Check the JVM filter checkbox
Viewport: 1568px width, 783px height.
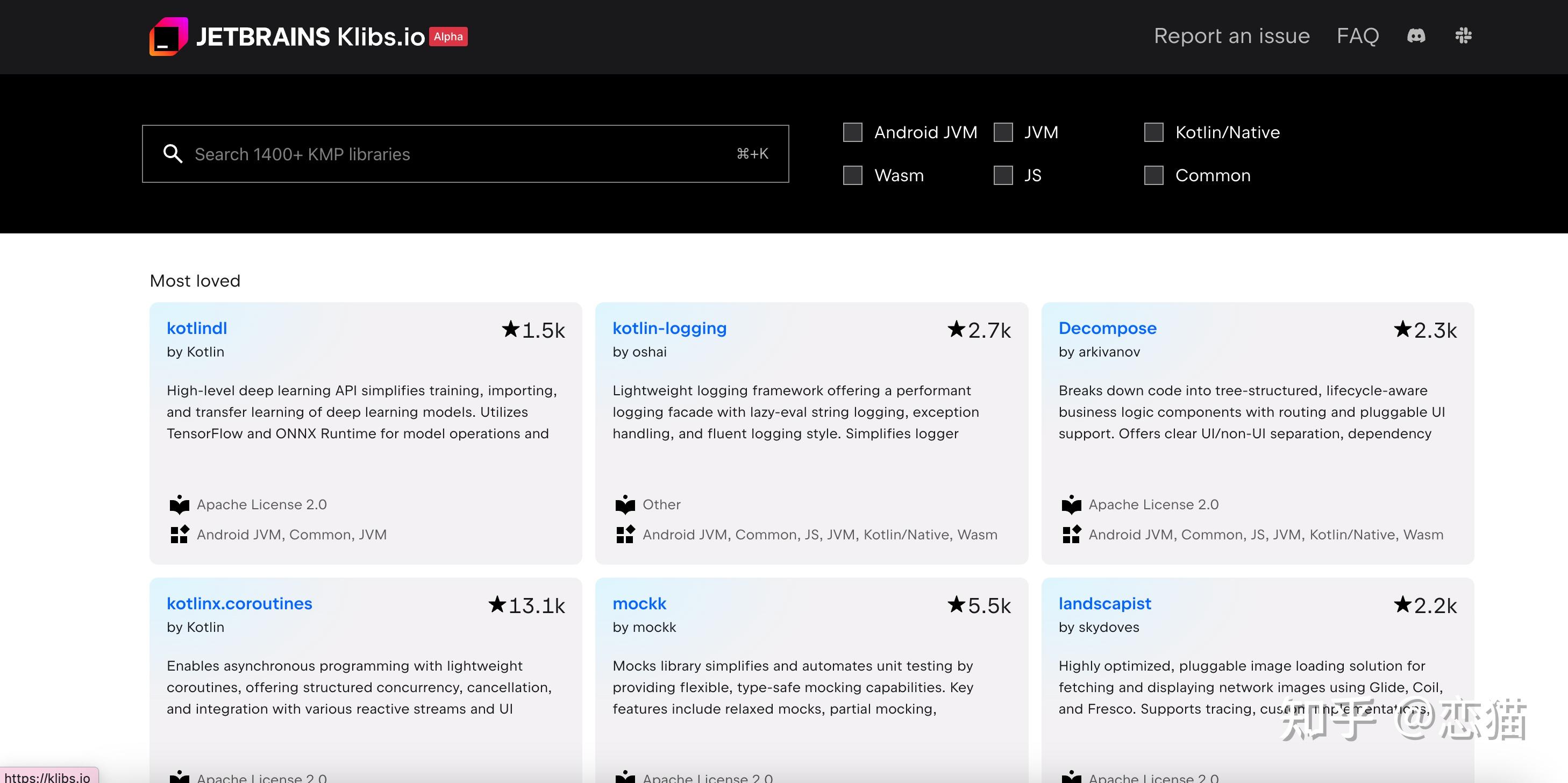1003,132
